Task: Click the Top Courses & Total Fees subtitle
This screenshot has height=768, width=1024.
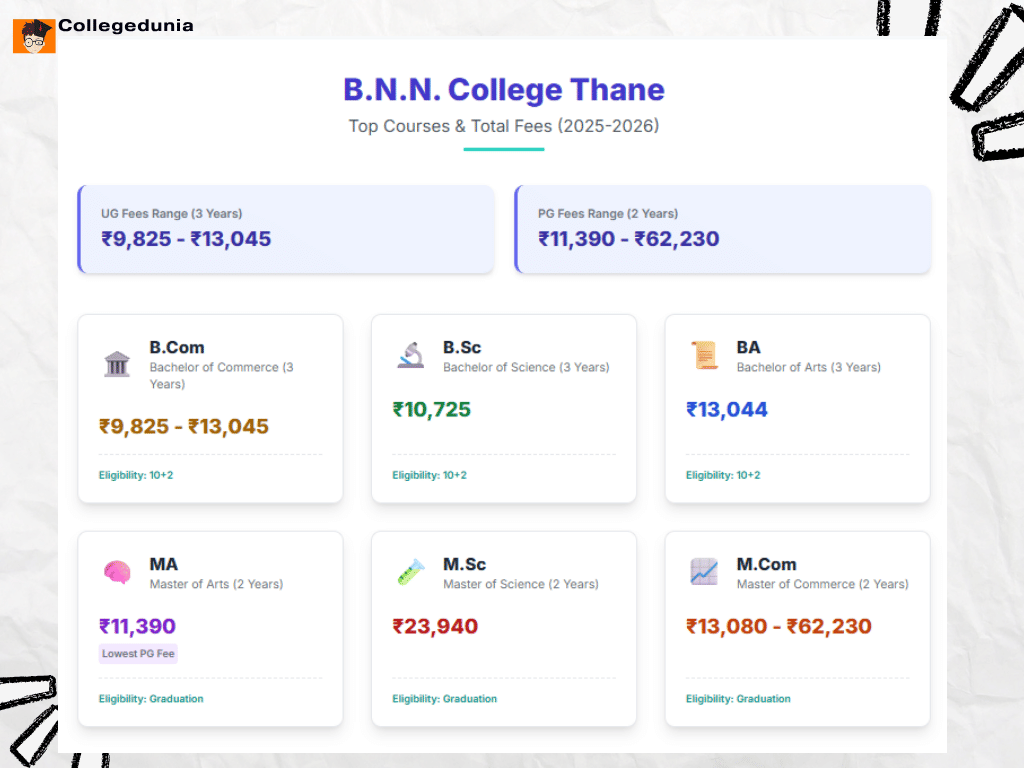Action: 504,126
